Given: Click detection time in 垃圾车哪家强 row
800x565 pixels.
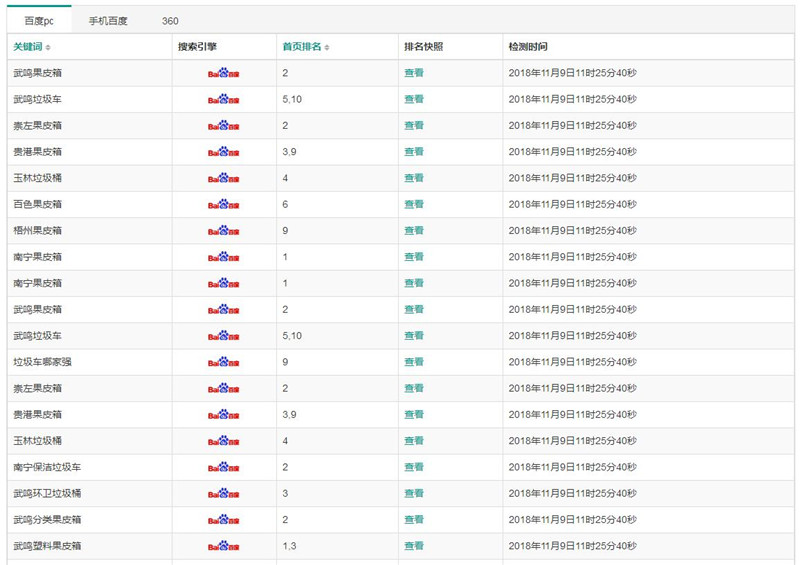Looking at the screenshot, I should tap(572, 362).
